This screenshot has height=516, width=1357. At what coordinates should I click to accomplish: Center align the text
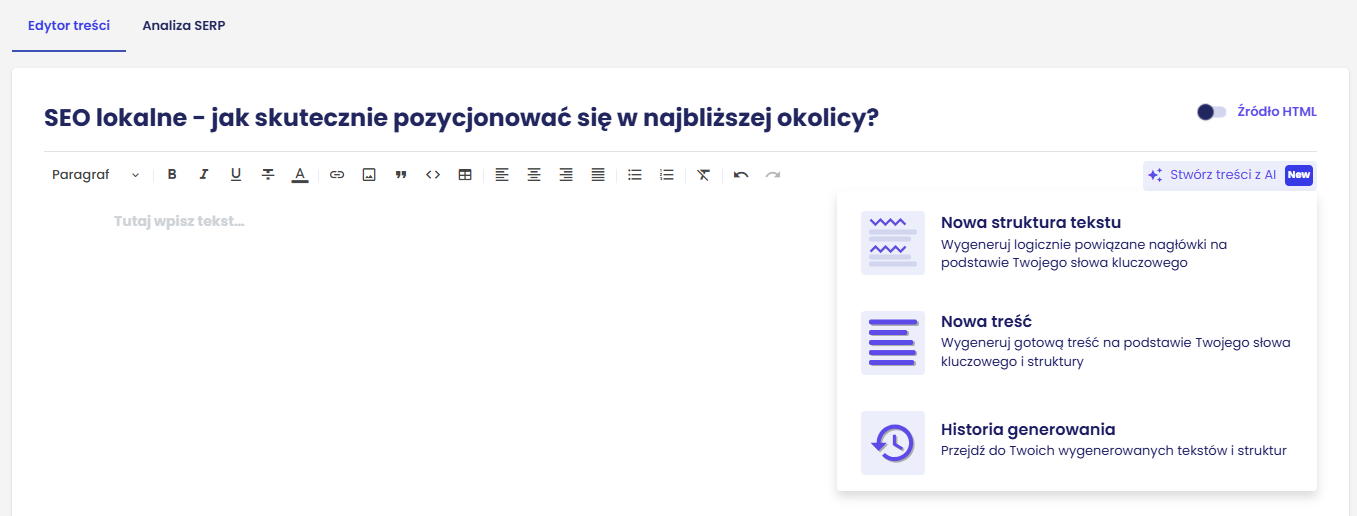coord(534,175)
